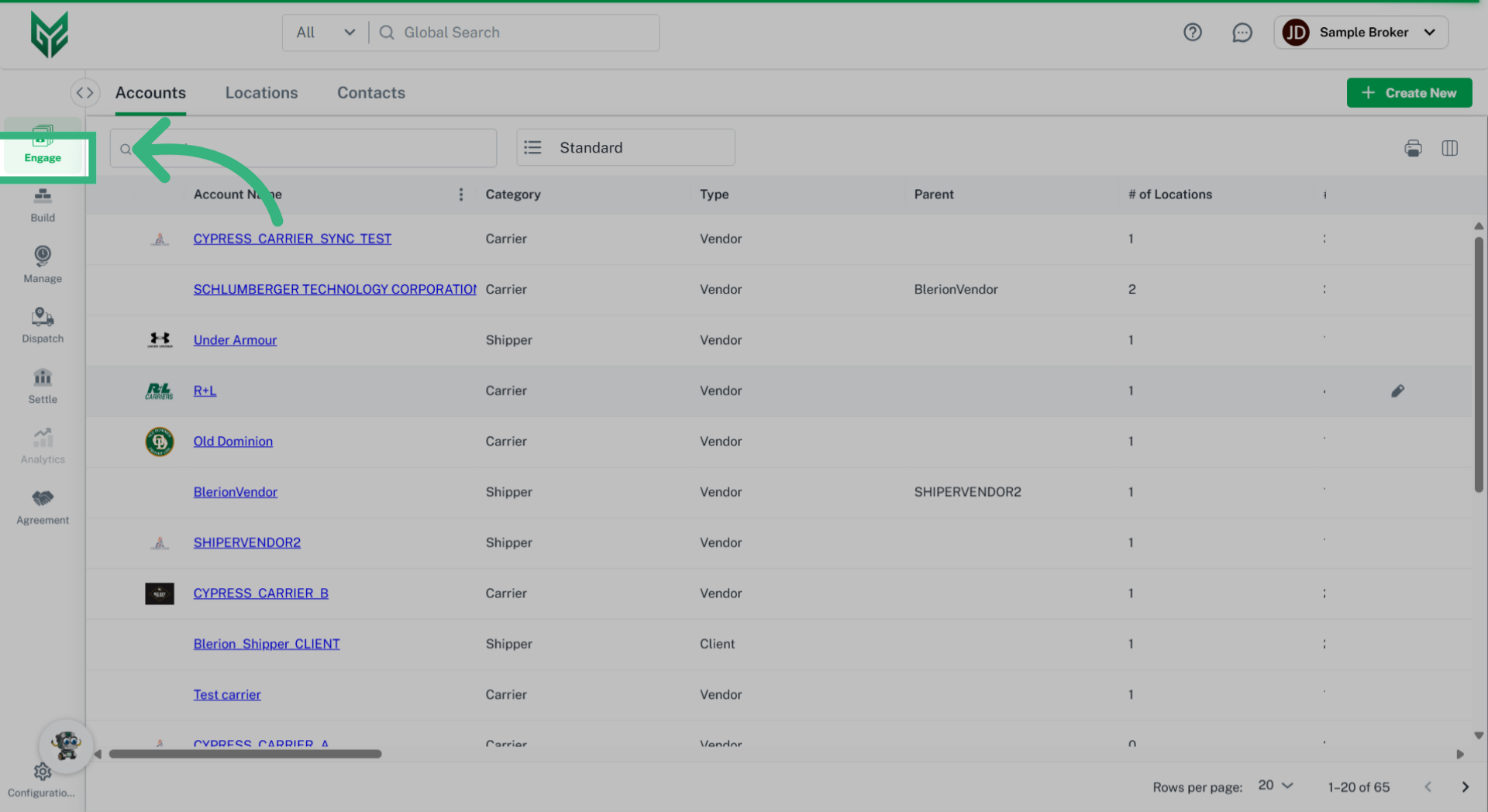1488x812 pixels.
Task: Open the column chooser icon
Action: 1449,148
